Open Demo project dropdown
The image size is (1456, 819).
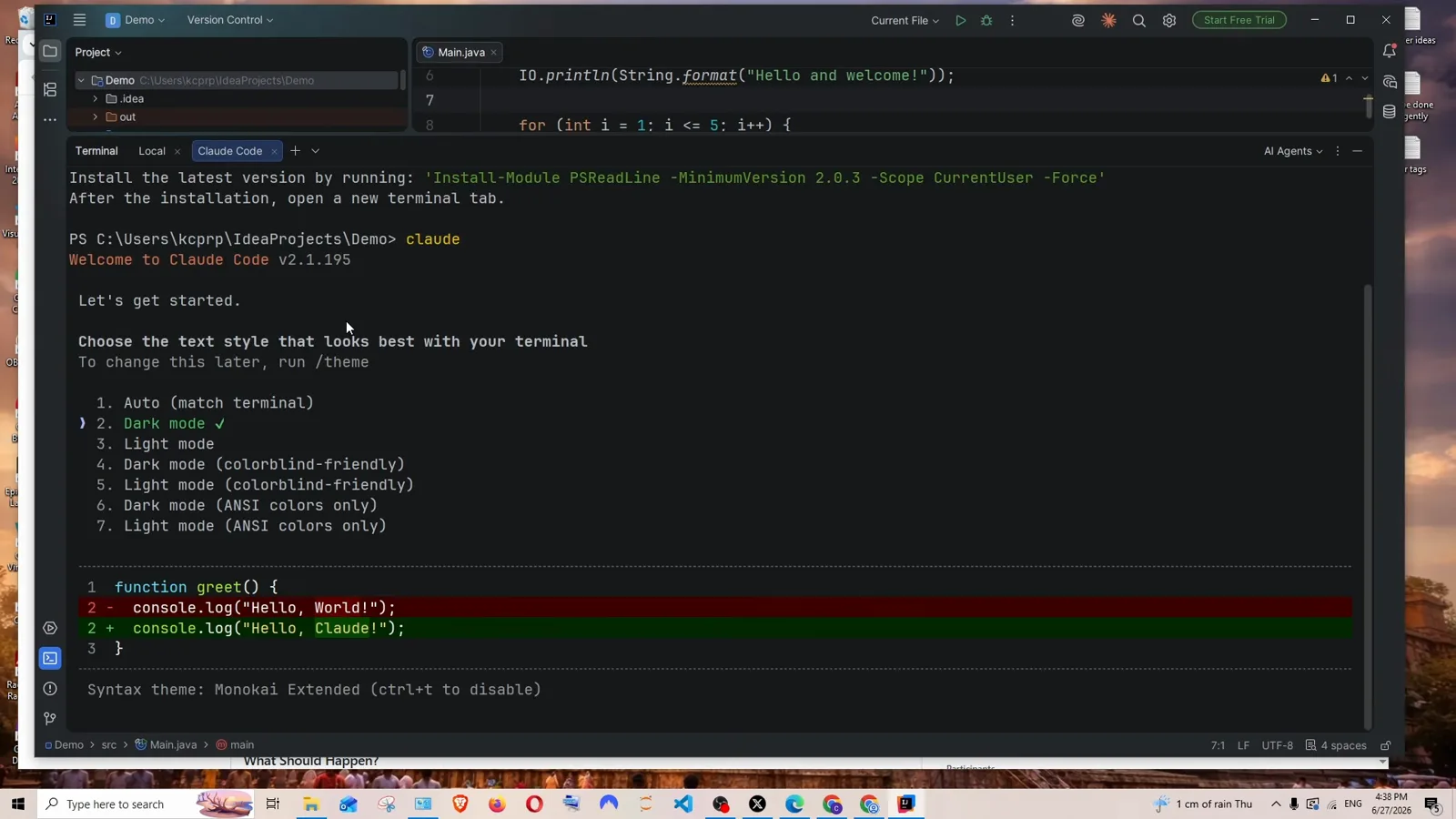click(x=136, y=20)
